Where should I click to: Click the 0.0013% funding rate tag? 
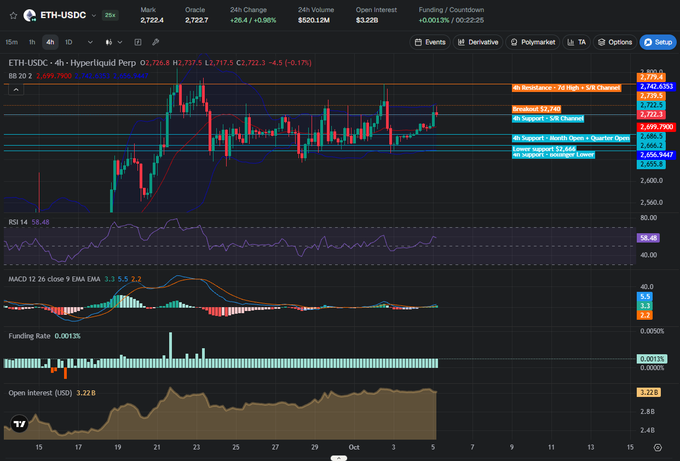[x=651, y=359]
